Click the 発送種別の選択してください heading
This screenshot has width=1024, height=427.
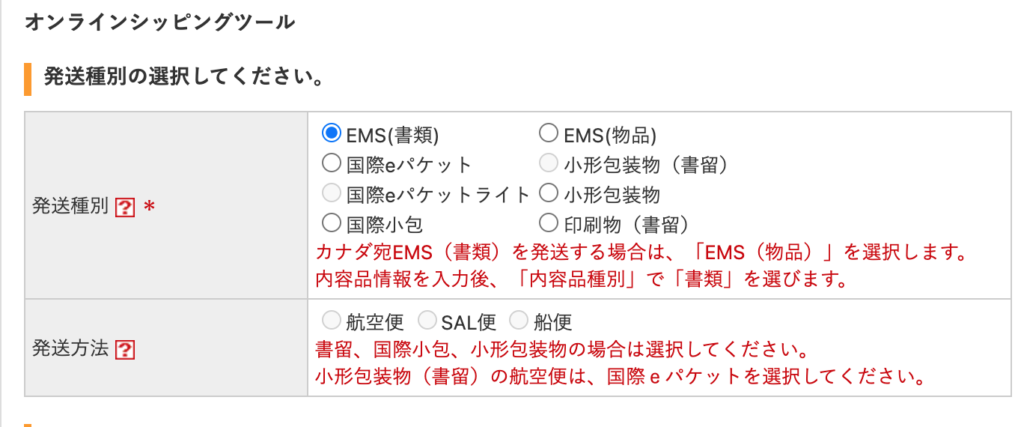184,78
